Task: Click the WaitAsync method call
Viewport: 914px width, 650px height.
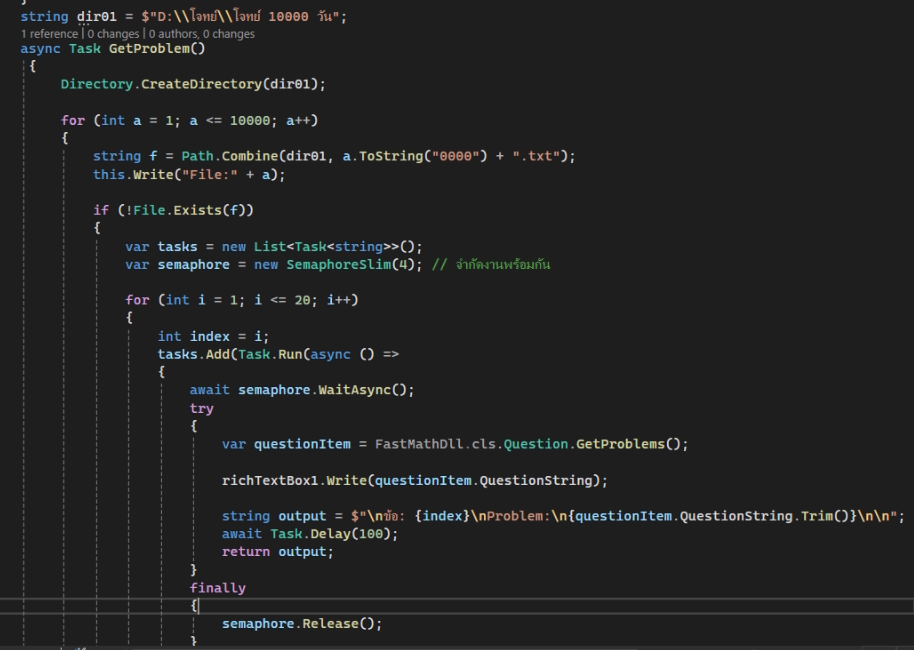Action: (354, 390)
